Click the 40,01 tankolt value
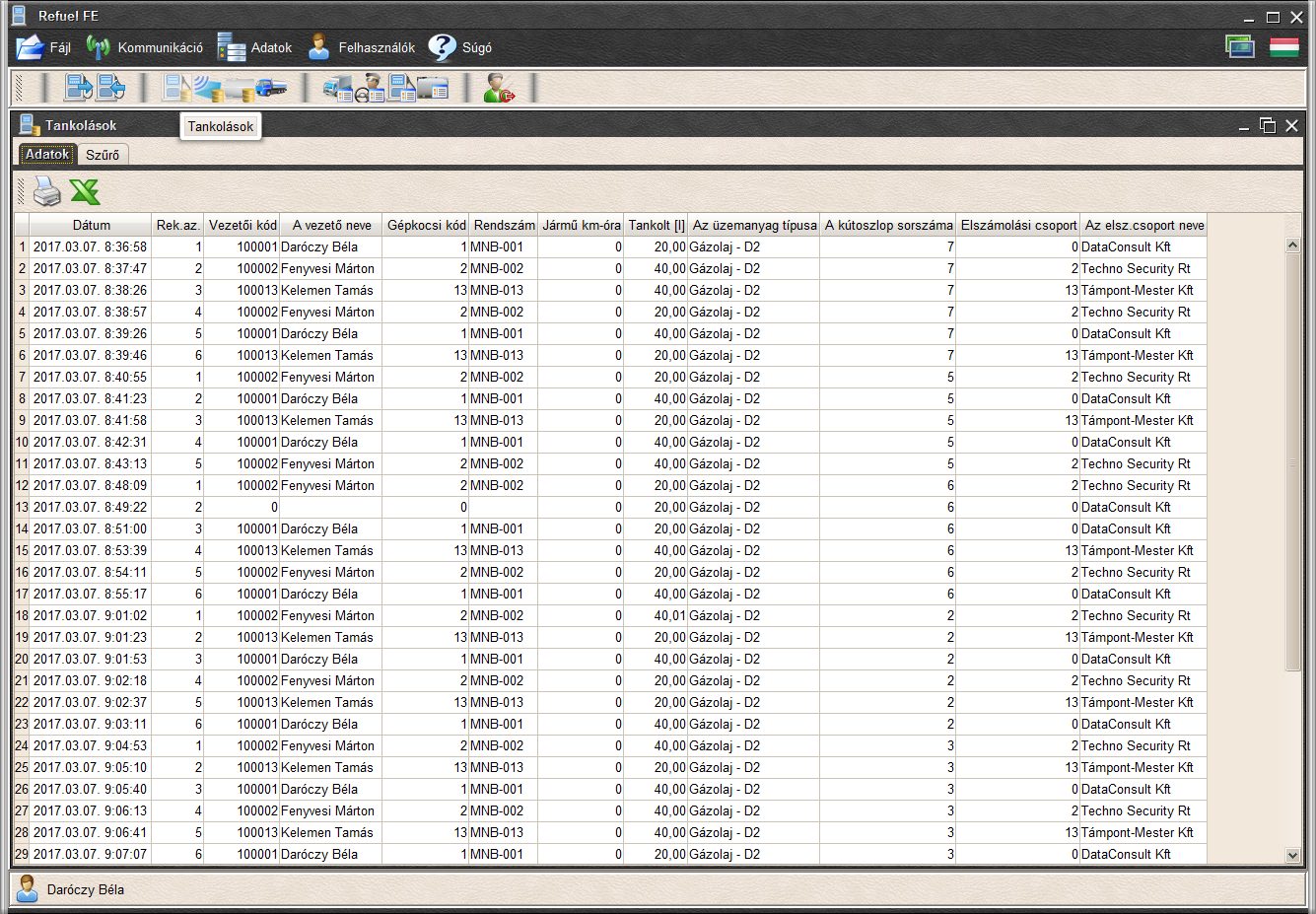The height and width of the screenshot is (914, 1316). [x=657, y=615]
